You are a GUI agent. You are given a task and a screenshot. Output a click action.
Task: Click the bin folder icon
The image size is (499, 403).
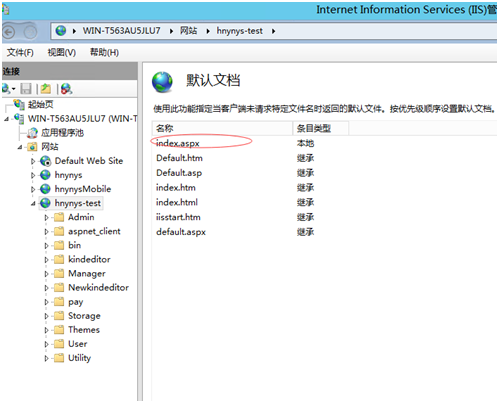[59, 245]
